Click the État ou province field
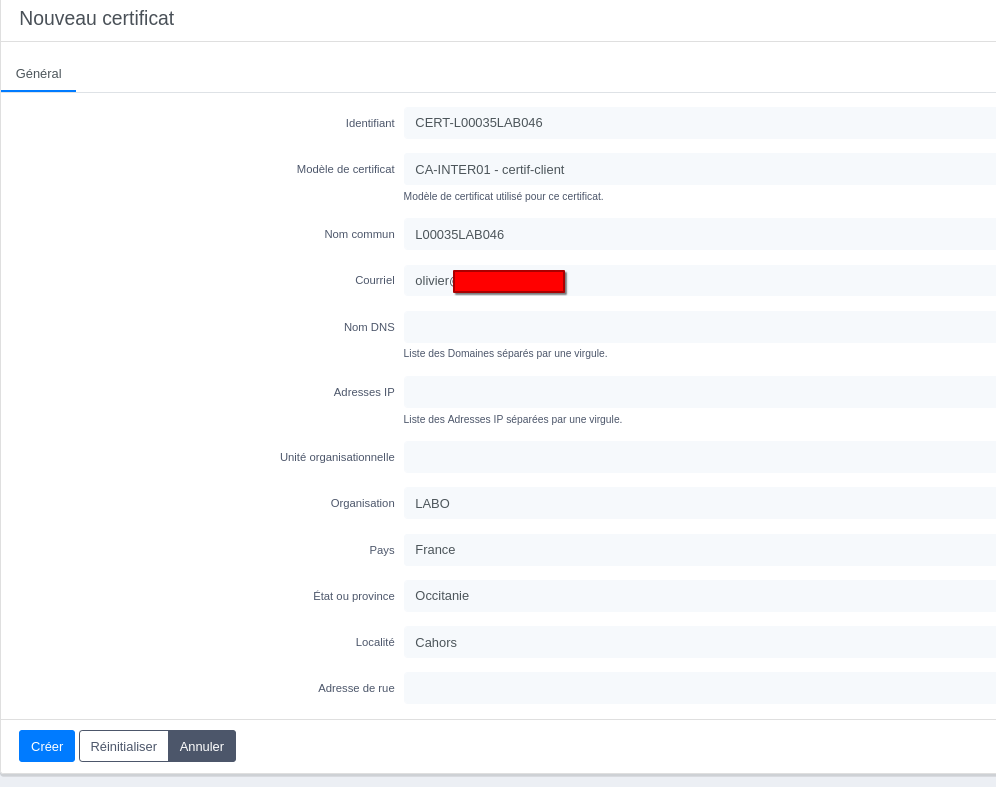 pos(699,596)
